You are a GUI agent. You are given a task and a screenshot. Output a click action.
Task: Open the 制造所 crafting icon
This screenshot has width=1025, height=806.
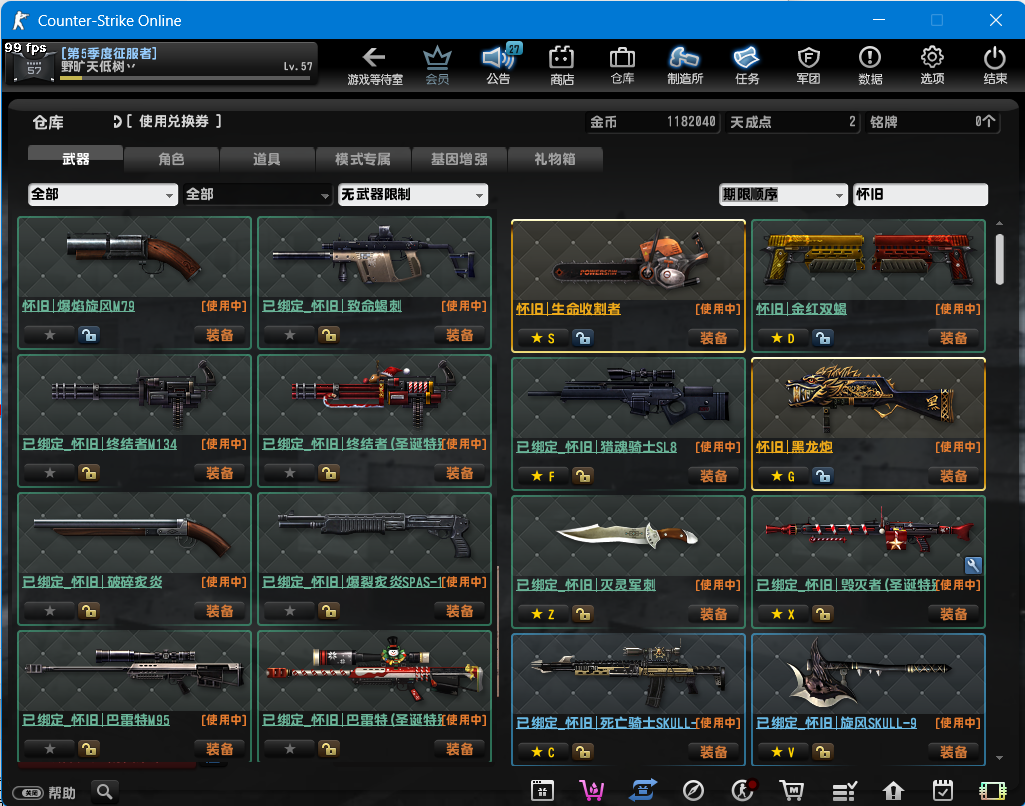(x=684, y=65)
